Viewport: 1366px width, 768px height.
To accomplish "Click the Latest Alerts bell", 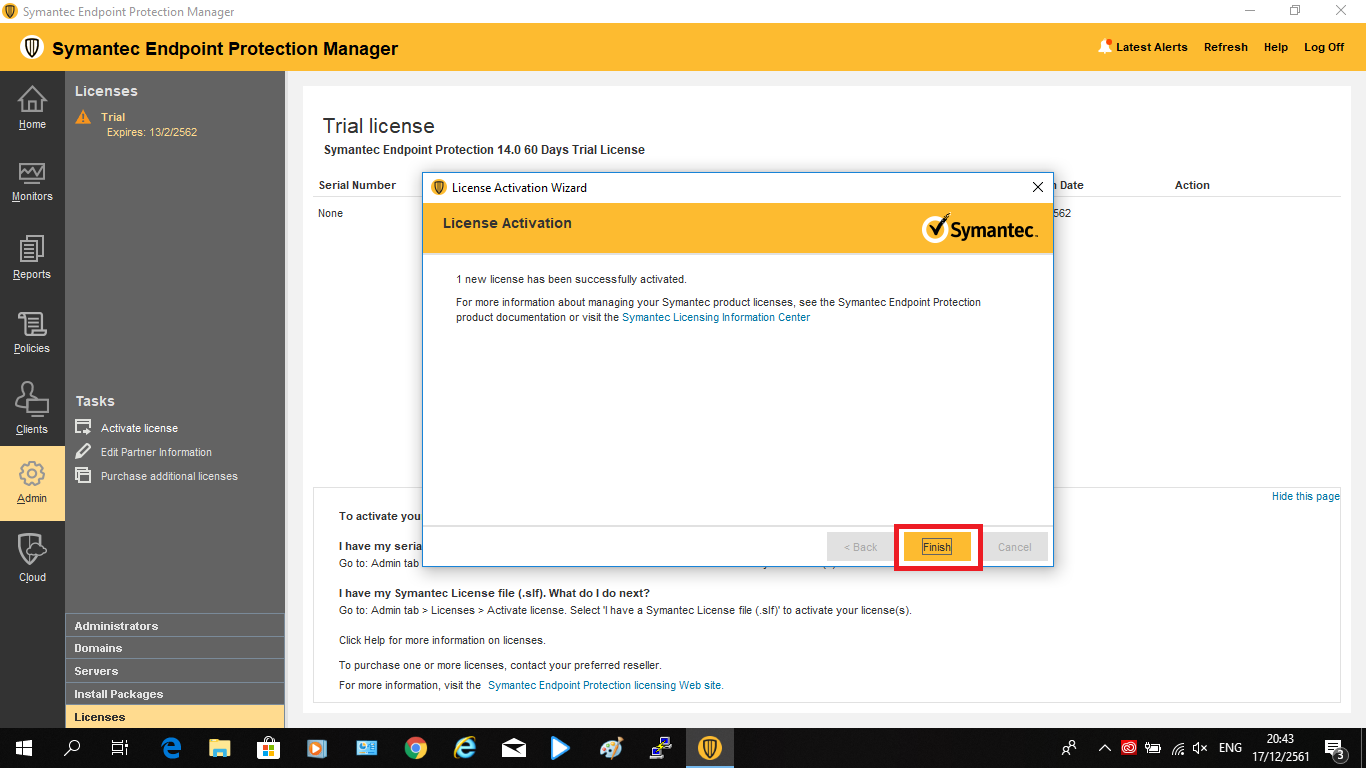I will pos(1105,47).
